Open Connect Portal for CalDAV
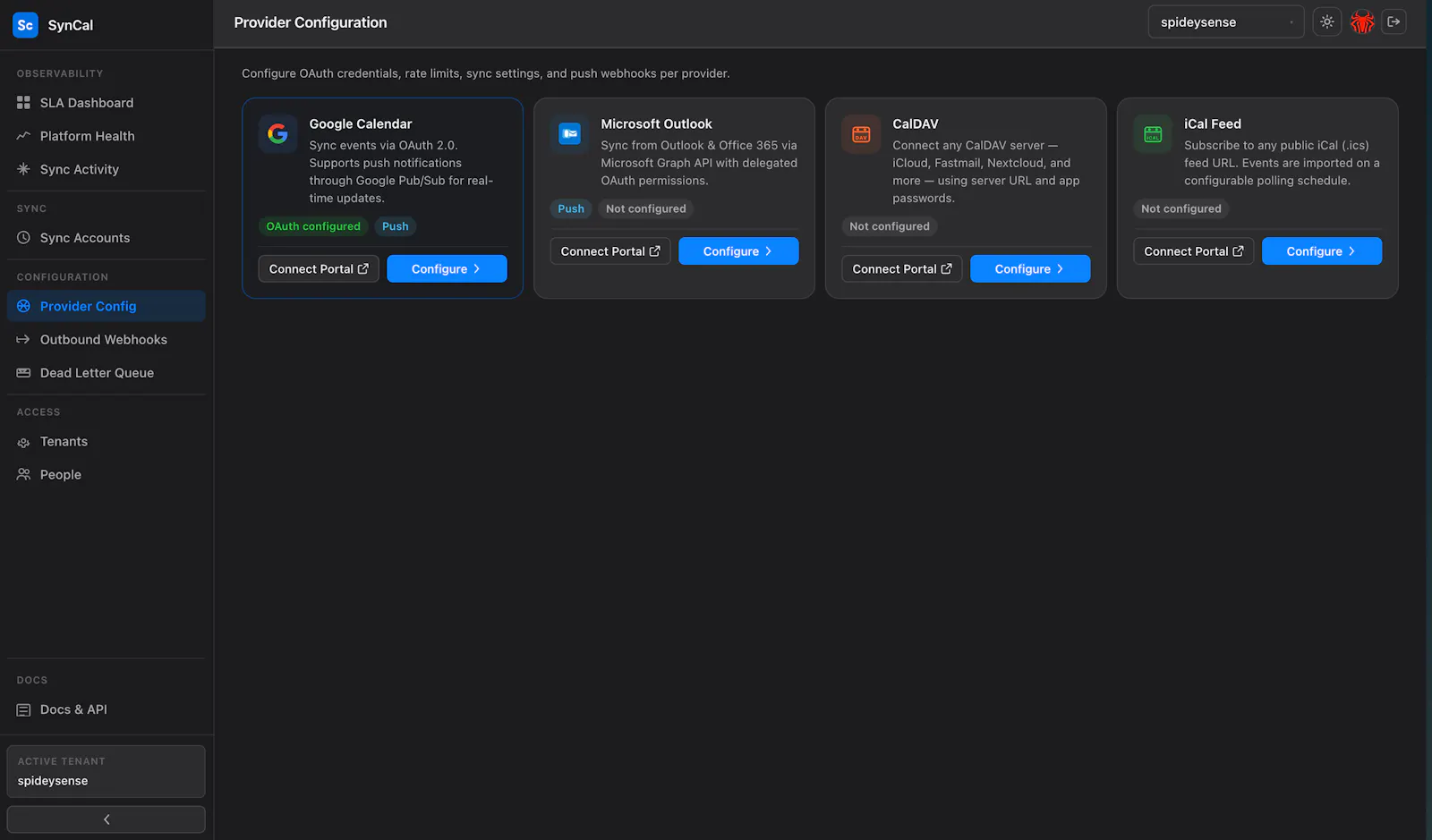Viewport: 1432px width, 840px height. [x=902, y=269]
